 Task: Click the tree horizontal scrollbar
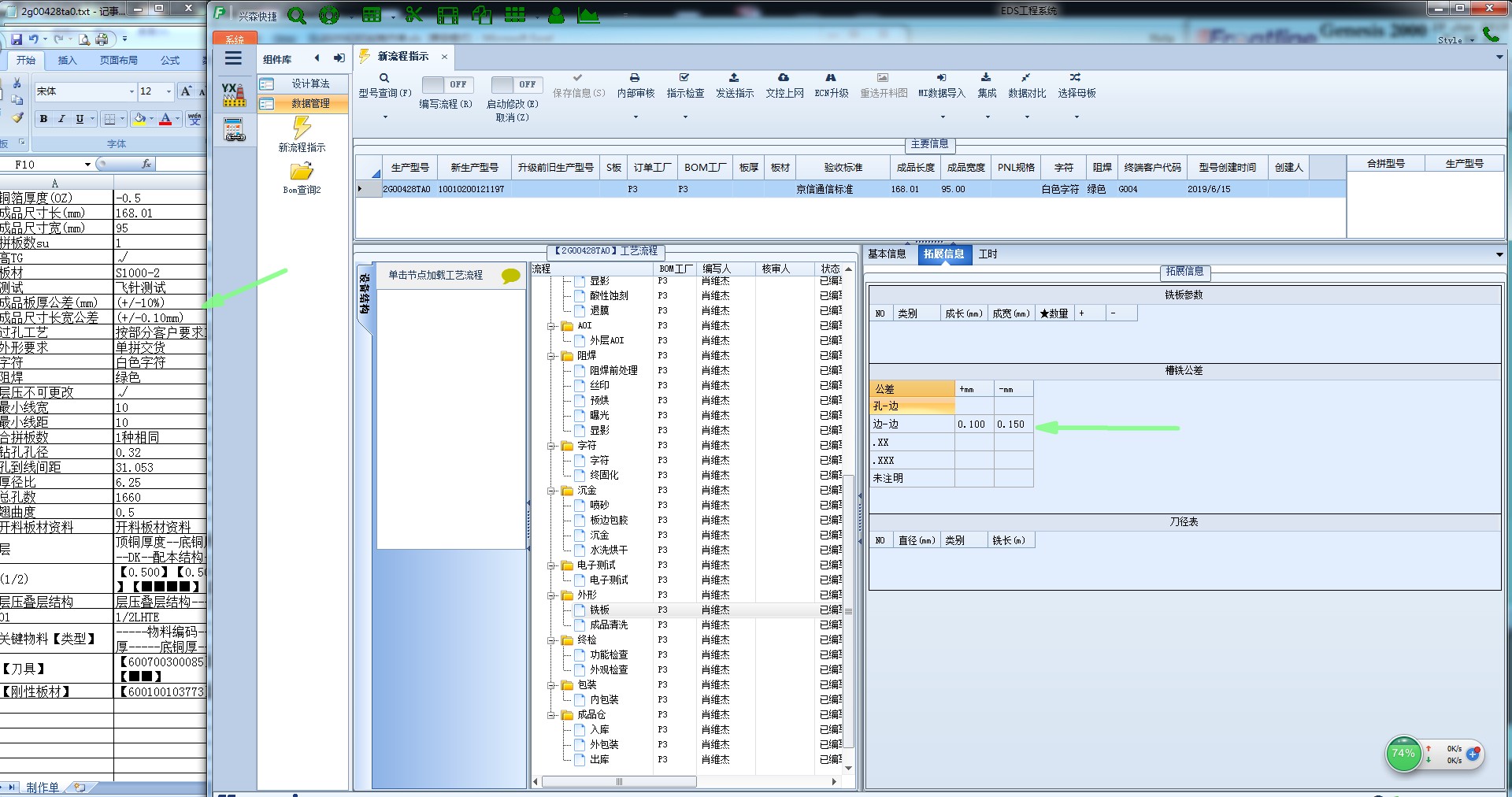[x=619, y=782]
